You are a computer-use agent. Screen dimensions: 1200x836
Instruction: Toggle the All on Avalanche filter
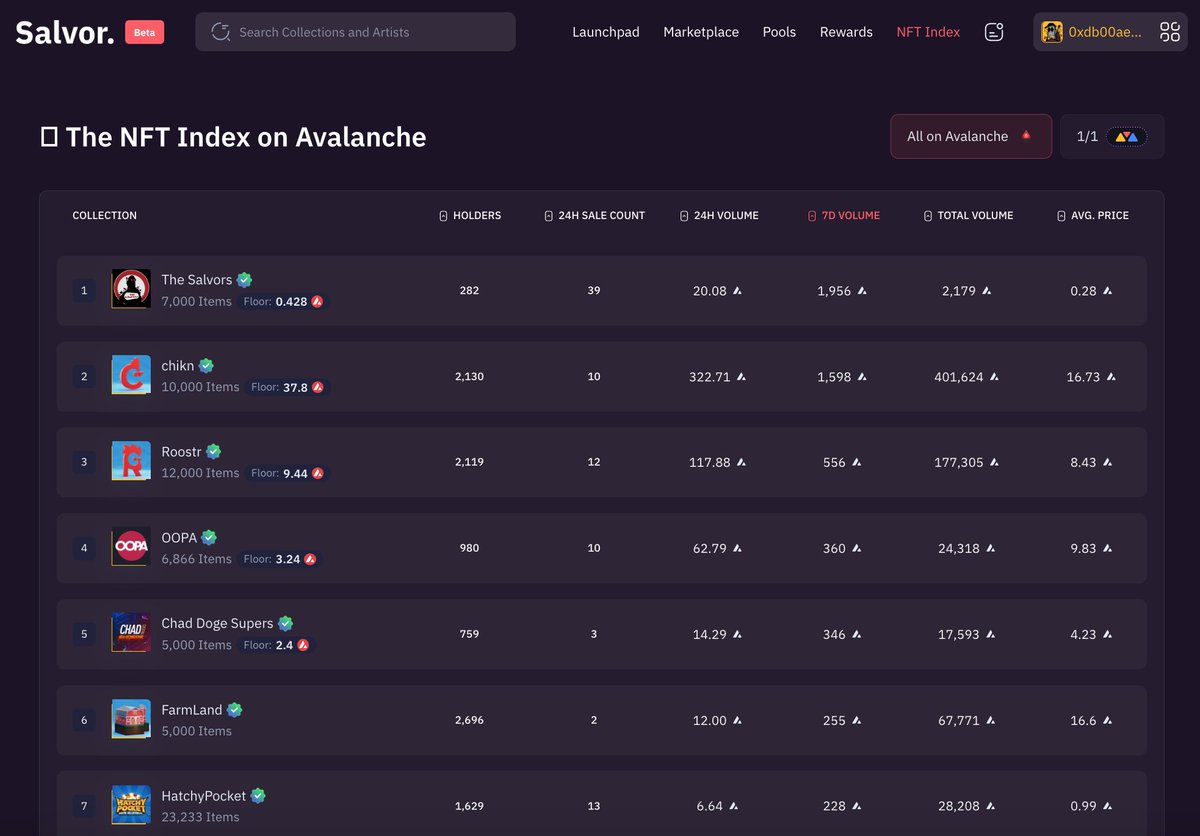[x=971, y=136]
